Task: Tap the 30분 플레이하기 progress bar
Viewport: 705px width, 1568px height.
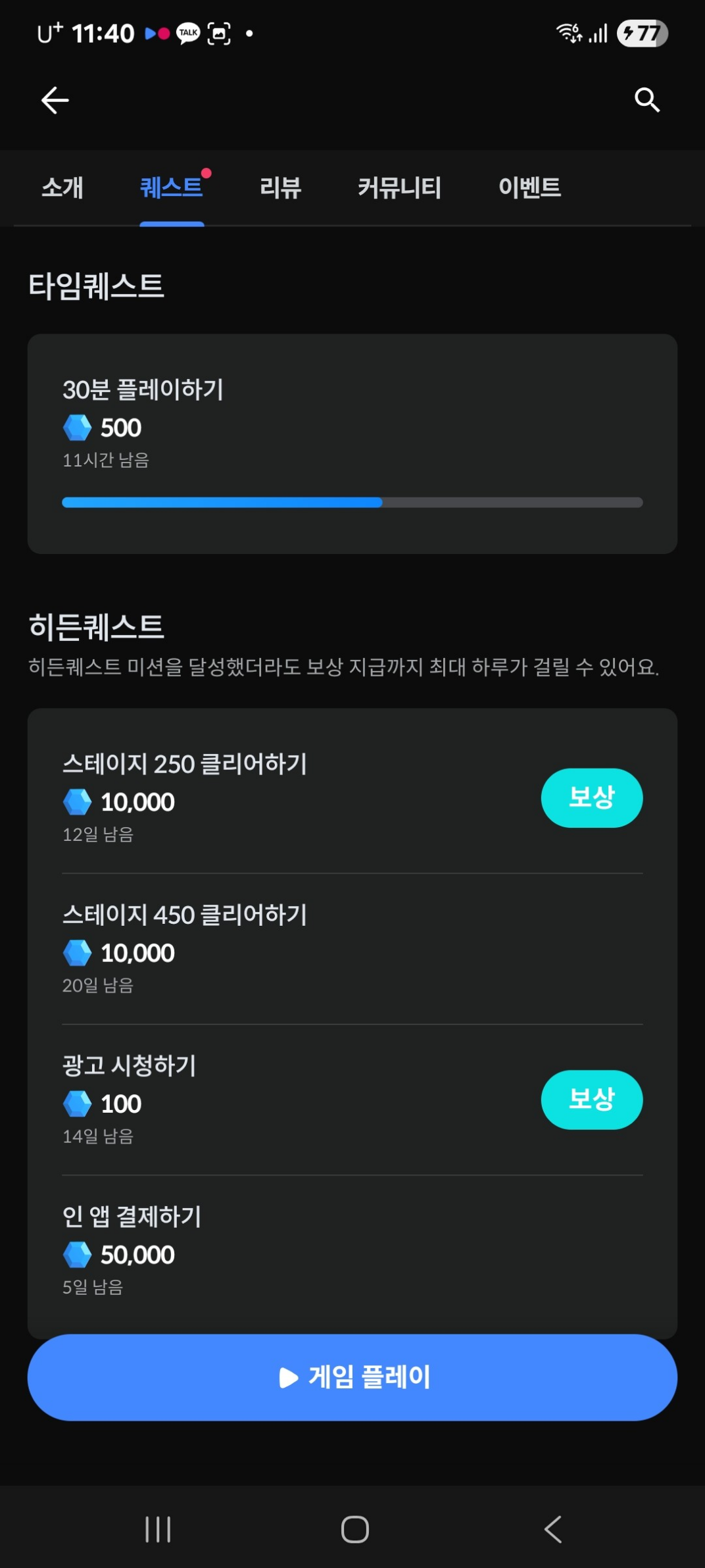Action: (x=352, y=502)
